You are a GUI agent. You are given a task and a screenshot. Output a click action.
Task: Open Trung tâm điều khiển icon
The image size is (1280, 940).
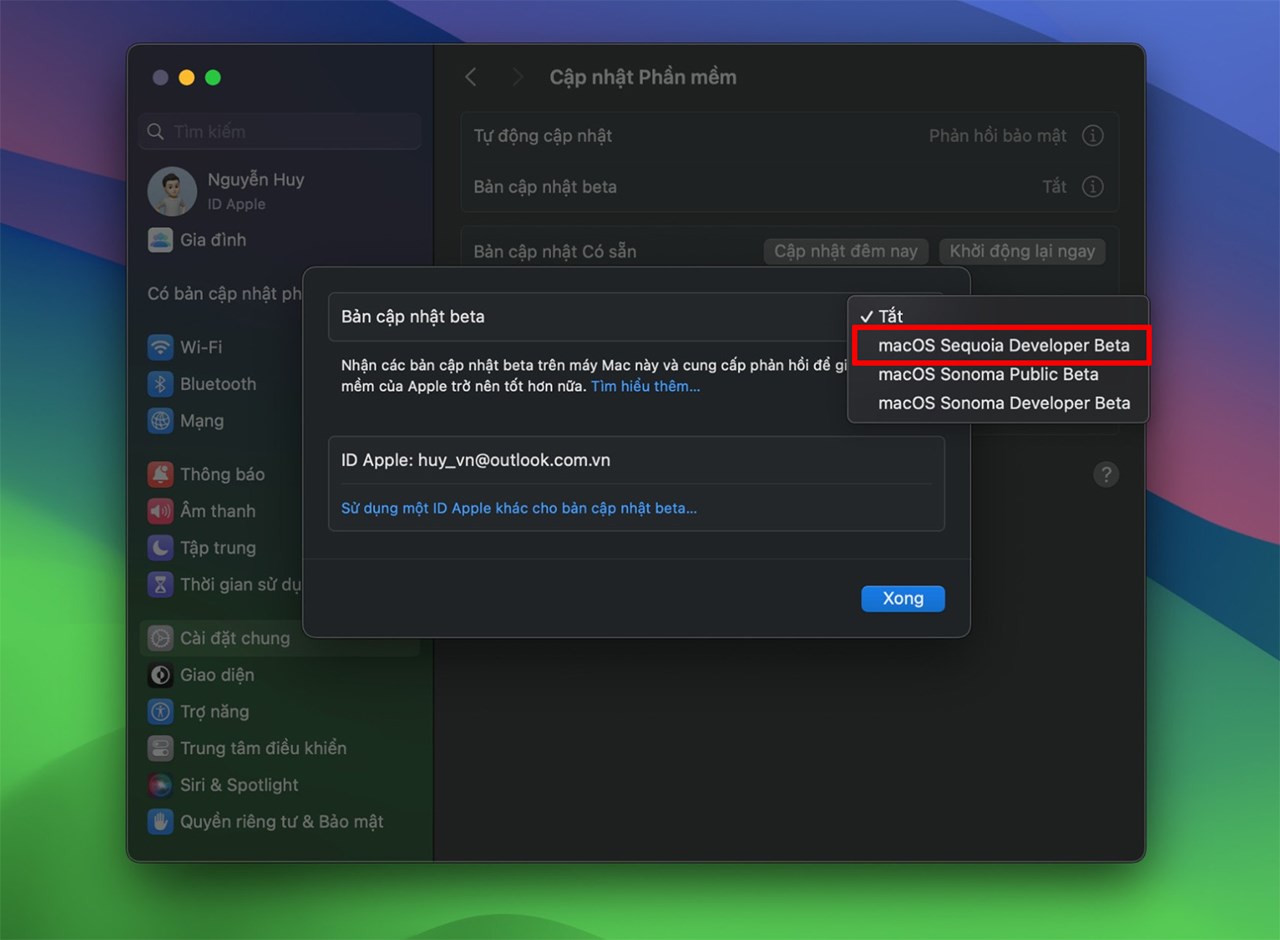coord(160,748)
